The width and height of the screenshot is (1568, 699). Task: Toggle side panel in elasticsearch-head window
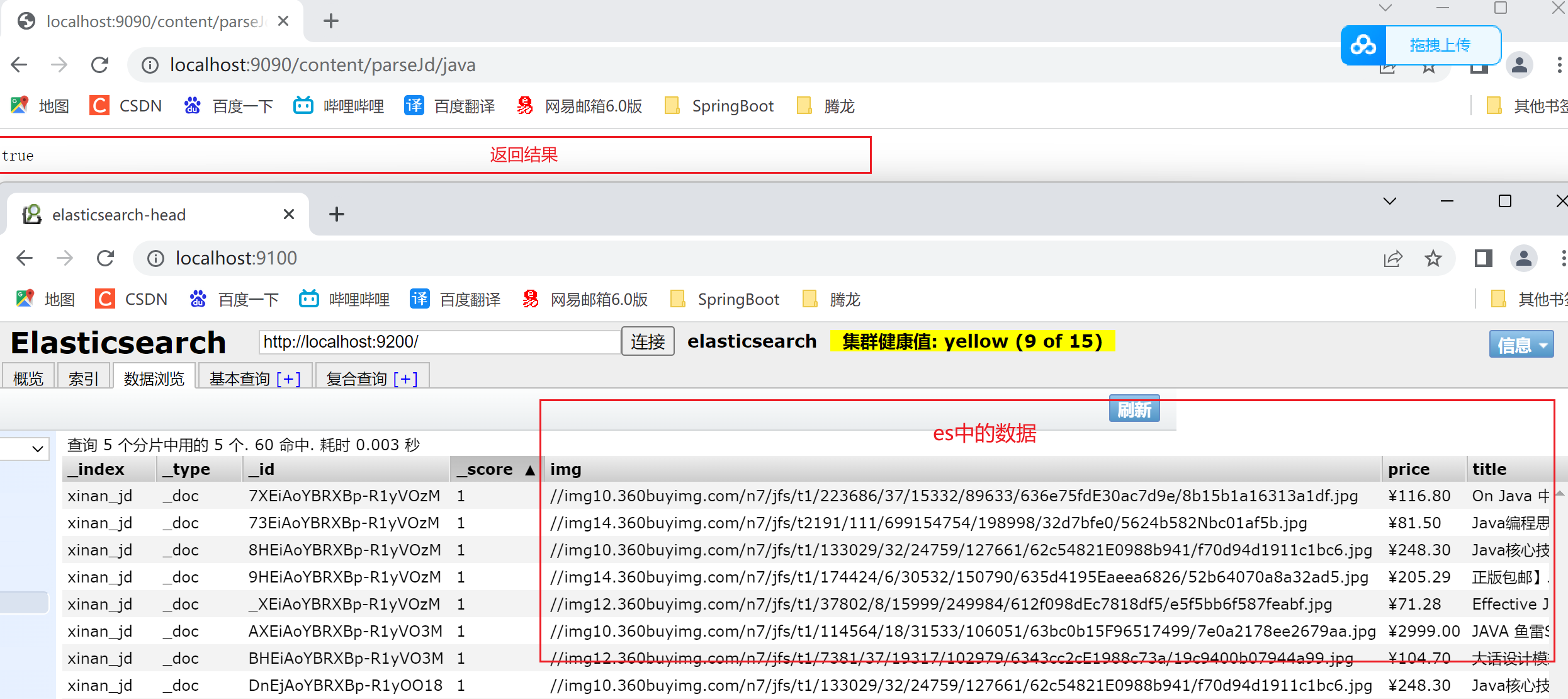[1483, 258]
